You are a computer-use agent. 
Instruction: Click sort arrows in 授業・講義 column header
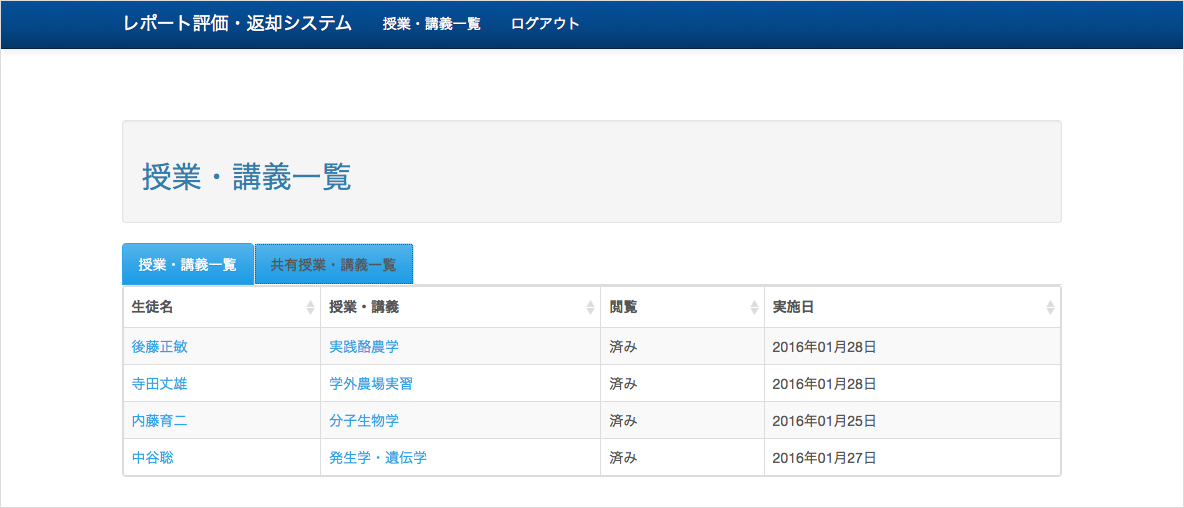[x=590, y=308]
